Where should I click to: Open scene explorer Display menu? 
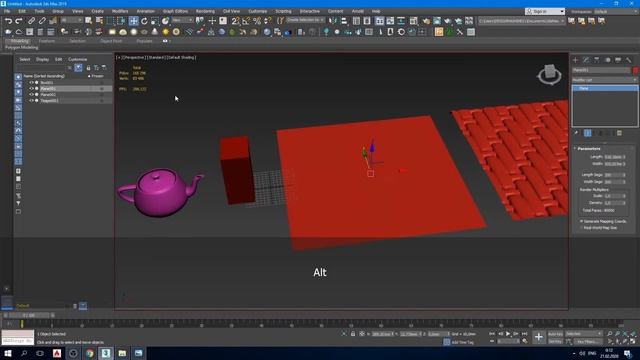point(42,59)
